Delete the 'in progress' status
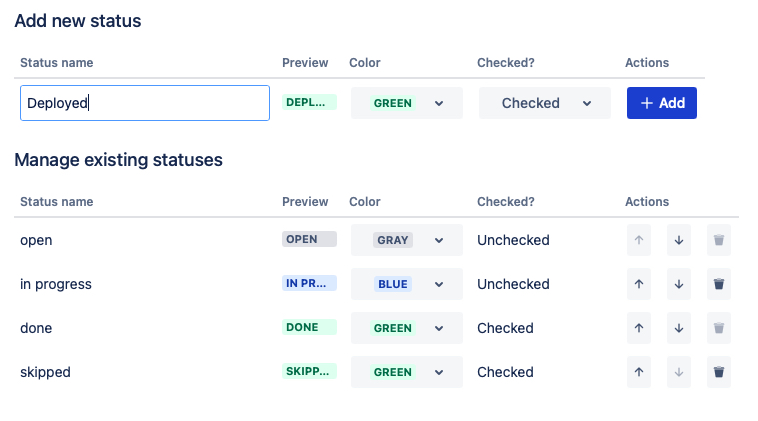The height and width of the screenshot is (421, 758). [718, 284]
